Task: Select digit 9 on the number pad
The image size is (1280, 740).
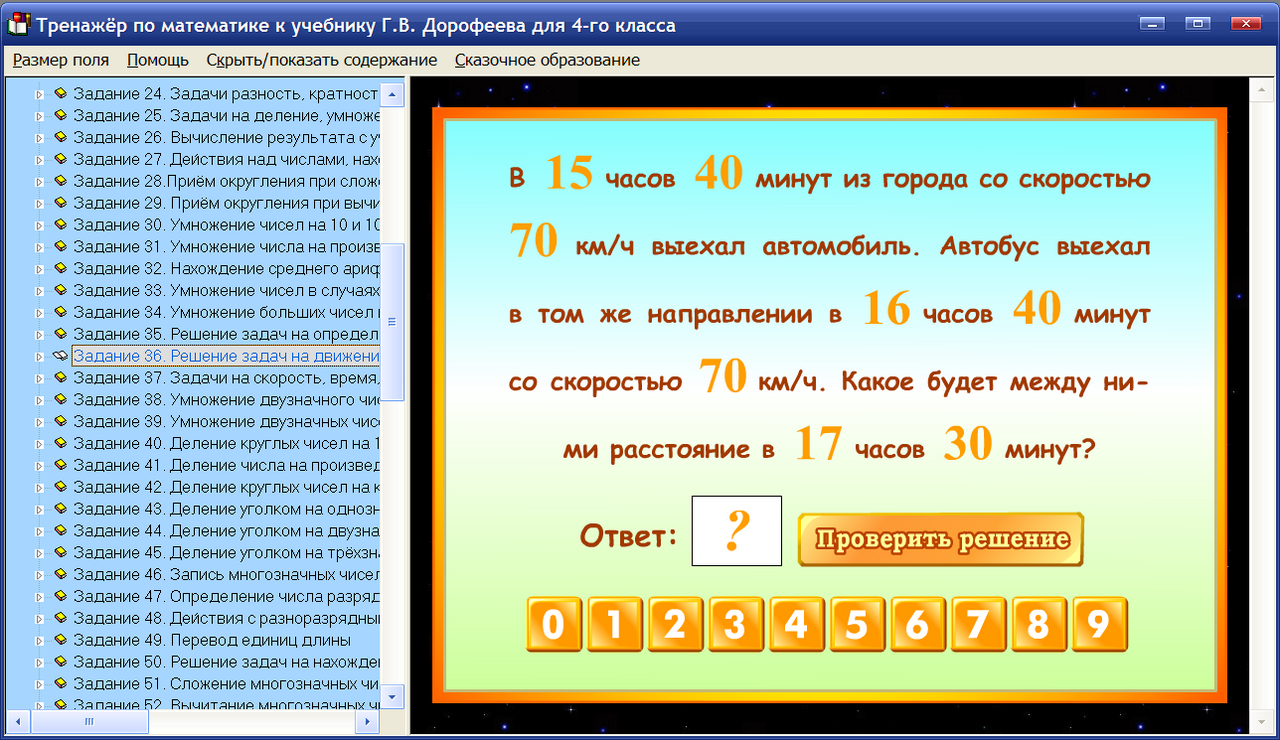Action: pyautogui.click(x=1100, y=623)
